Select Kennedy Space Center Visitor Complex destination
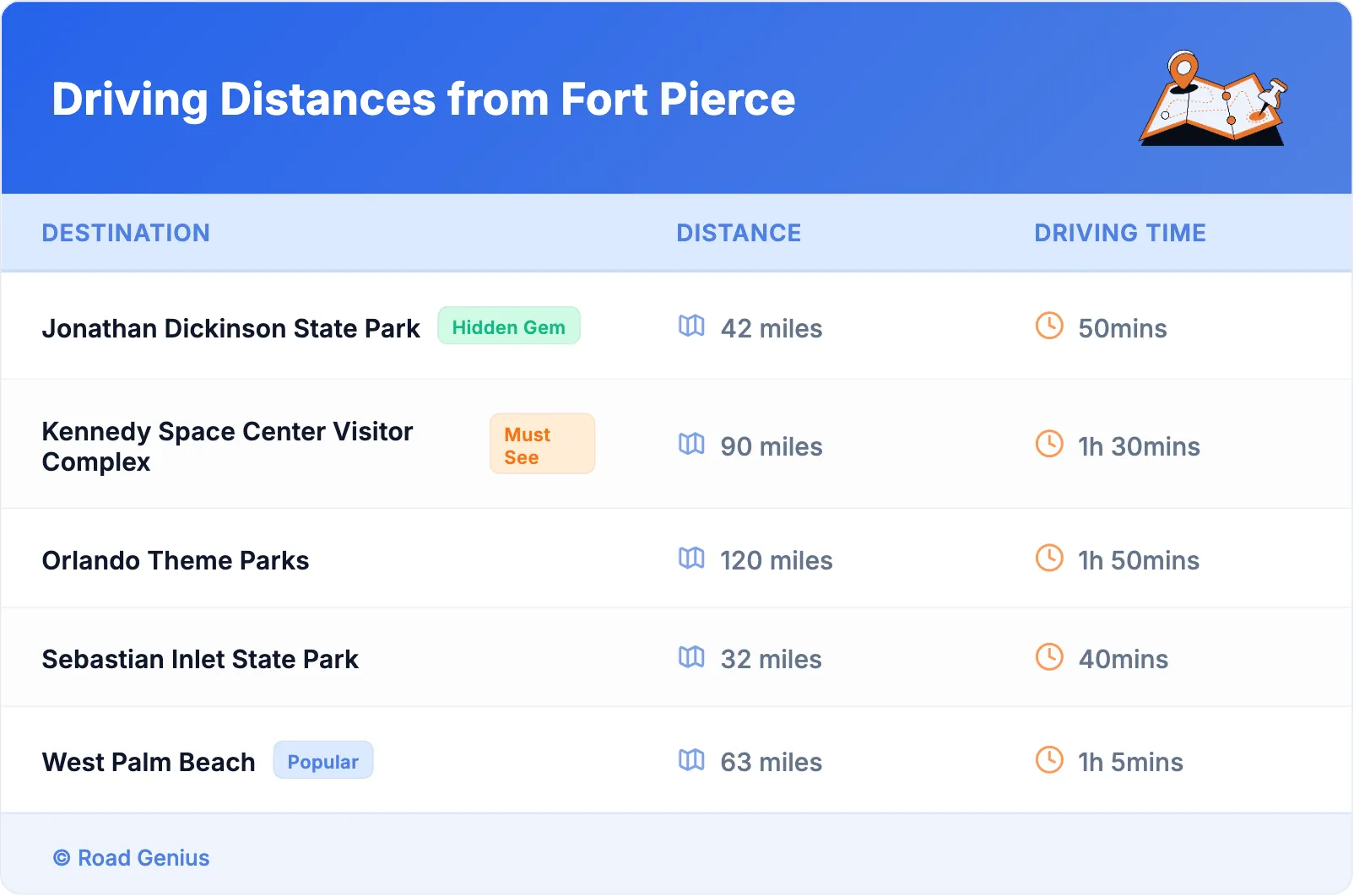 227,446
